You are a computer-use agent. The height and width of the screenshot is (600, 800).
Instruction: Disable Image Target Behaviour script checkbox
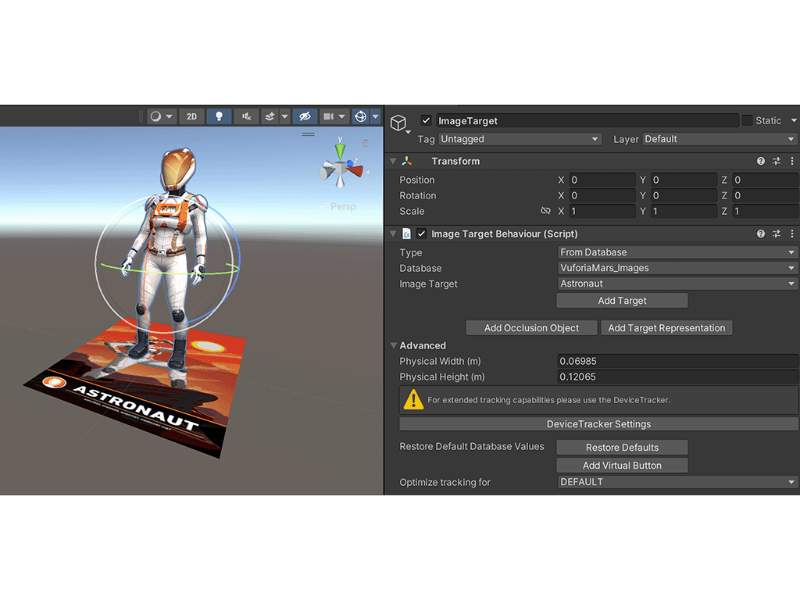tap(422, 234)
